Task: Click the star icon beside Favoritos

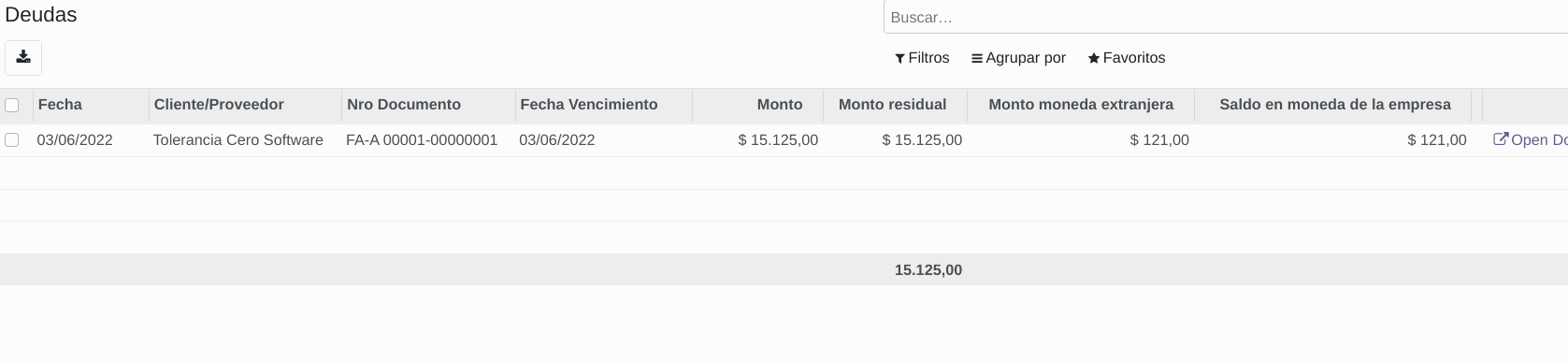Action: pos(1094,58)
